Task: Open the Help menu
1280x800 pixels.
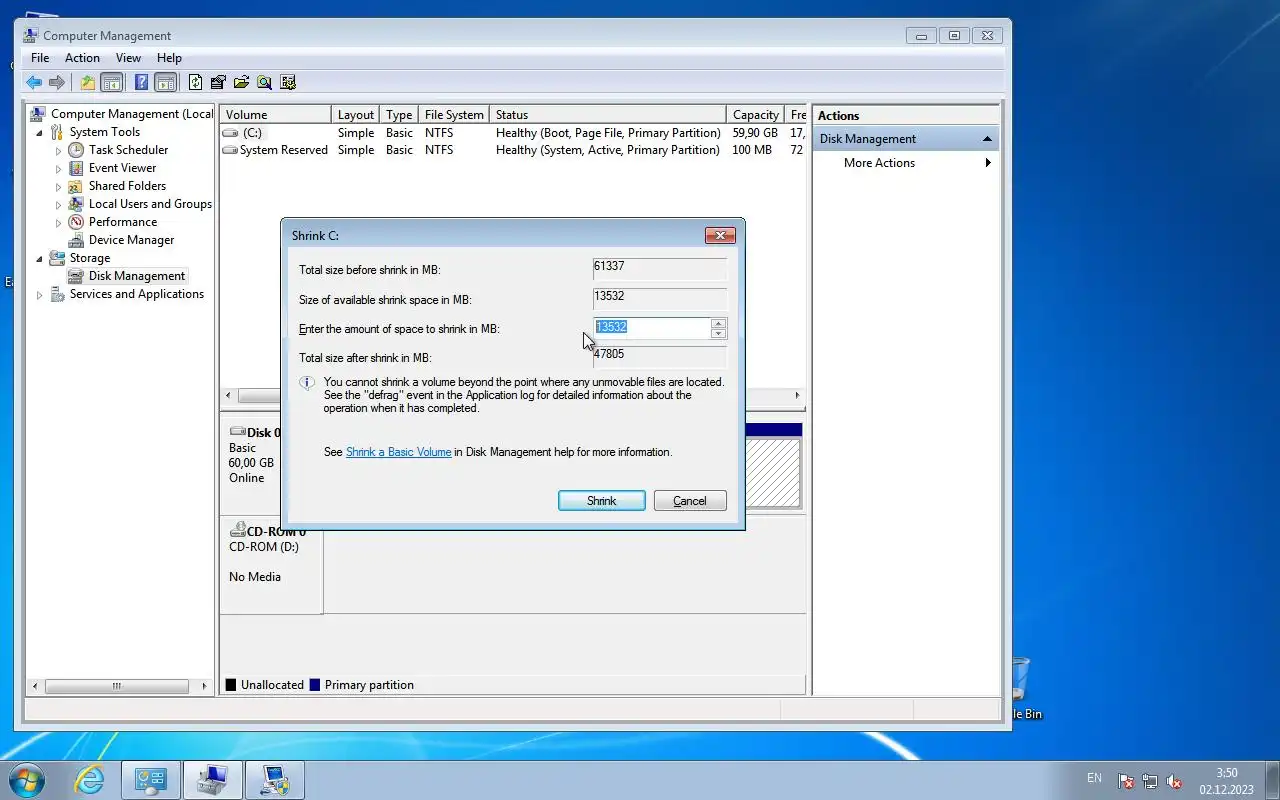Action: pyautogui.click(x=169, y=58)
